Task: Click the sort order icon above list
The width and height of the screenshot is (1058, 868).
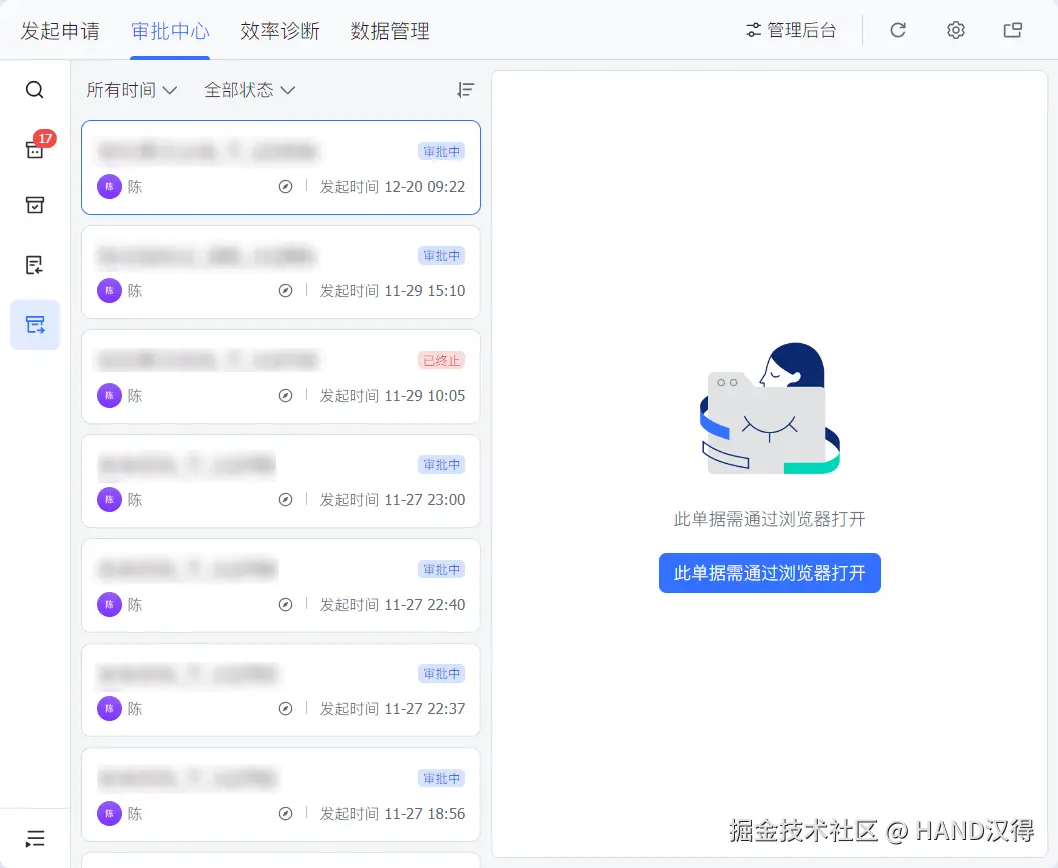Action: pyautogui.click(x=466, y=90)
